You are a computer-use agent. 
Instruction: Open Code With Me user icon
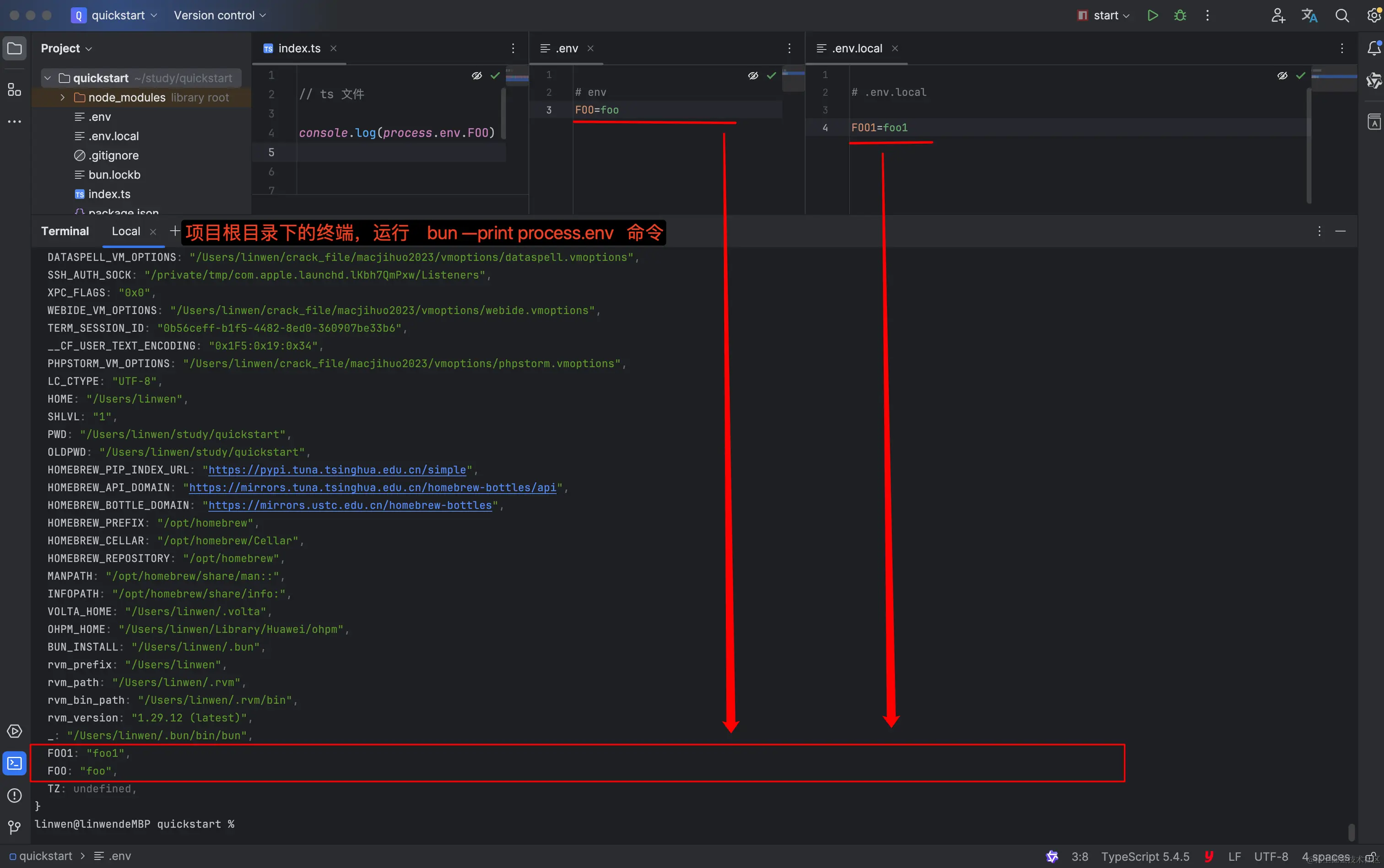tap(1278, 16)
